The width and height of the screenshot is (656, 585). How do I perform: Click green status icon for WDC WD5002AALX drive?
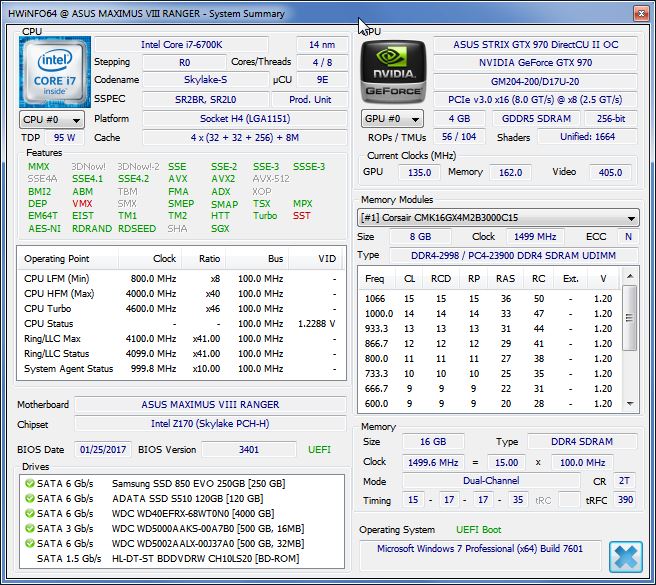tap(30, 543)
